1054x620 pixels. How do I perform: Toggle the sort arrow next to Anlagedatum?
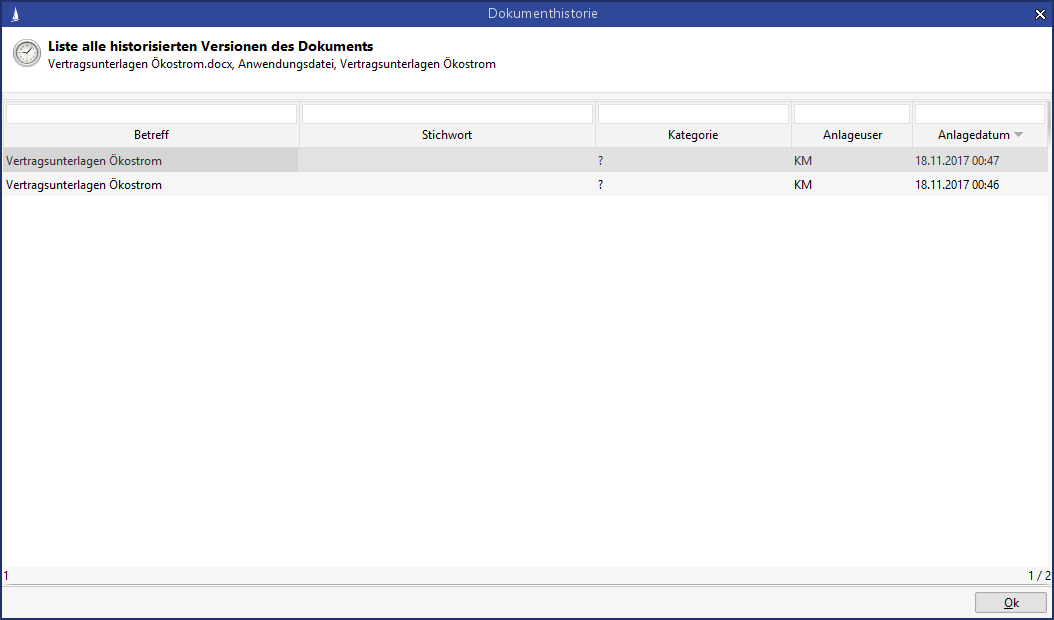[x=1018, y=135]
